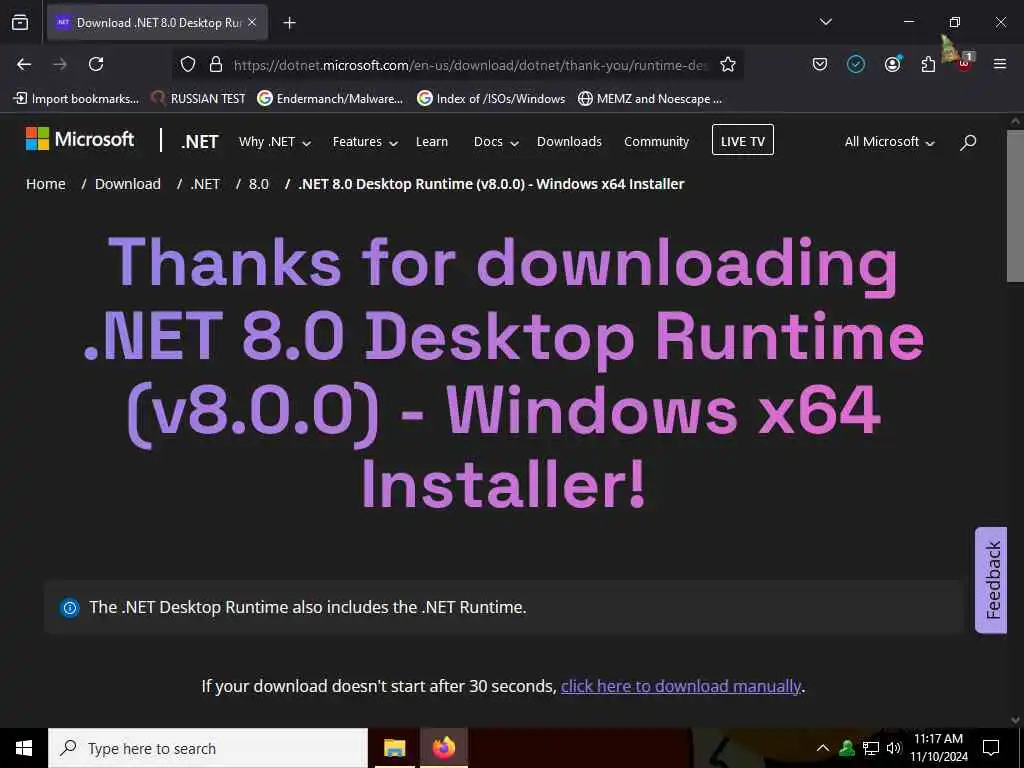Open File Explorer from the taskbar
Viewport: 1024px width, 768px height.
(394, 748)
